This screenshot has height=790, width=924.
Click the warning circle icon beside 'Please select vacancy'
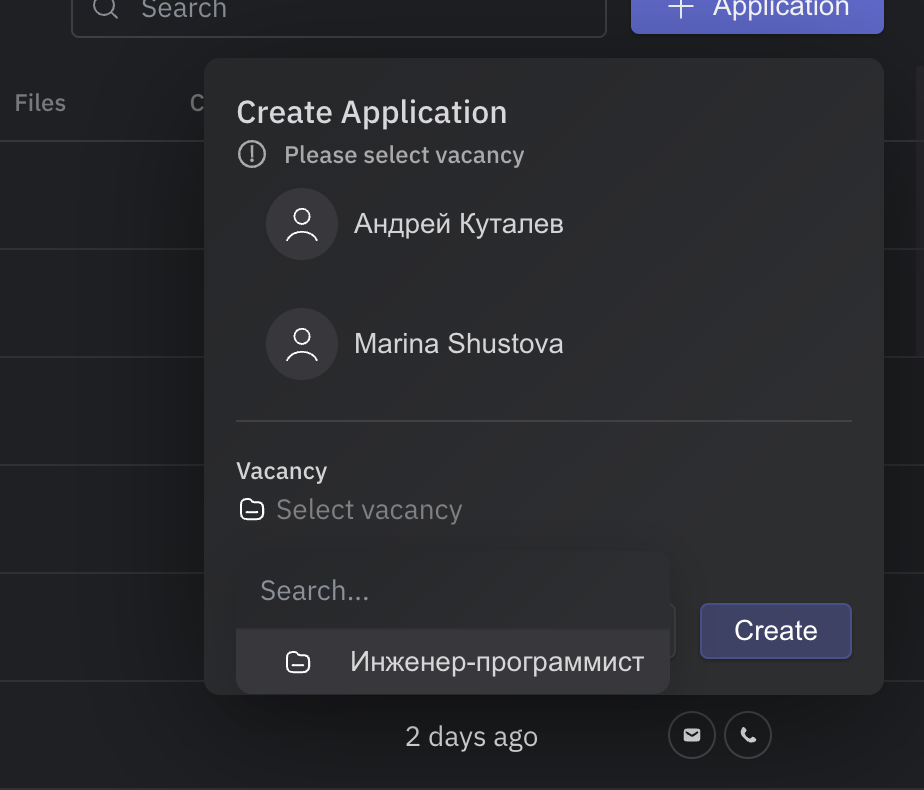click(251, 155)
